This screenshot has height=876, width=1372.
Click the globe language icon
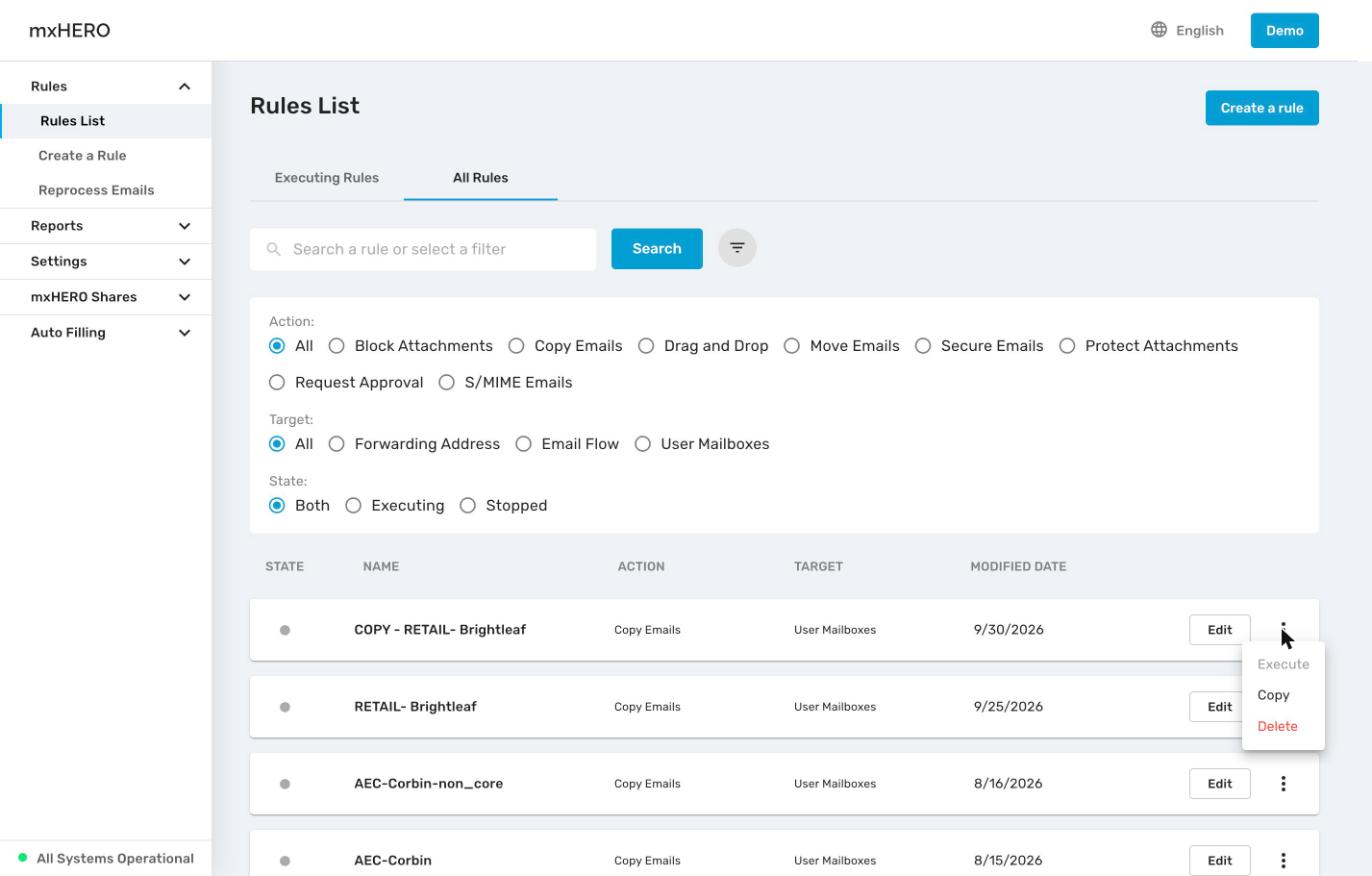(1159, 30)
